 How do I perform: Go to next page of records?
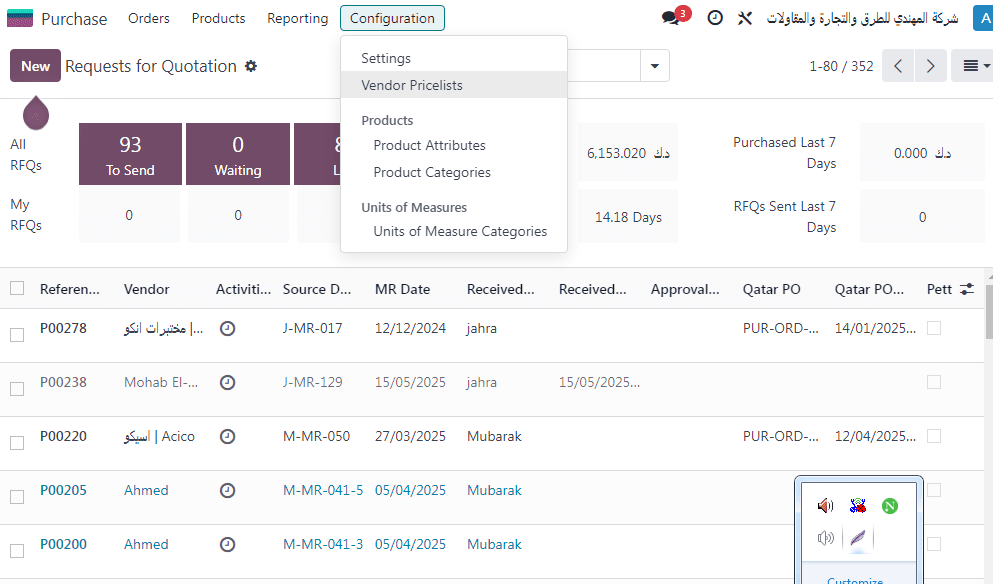(x=931, y=66)
